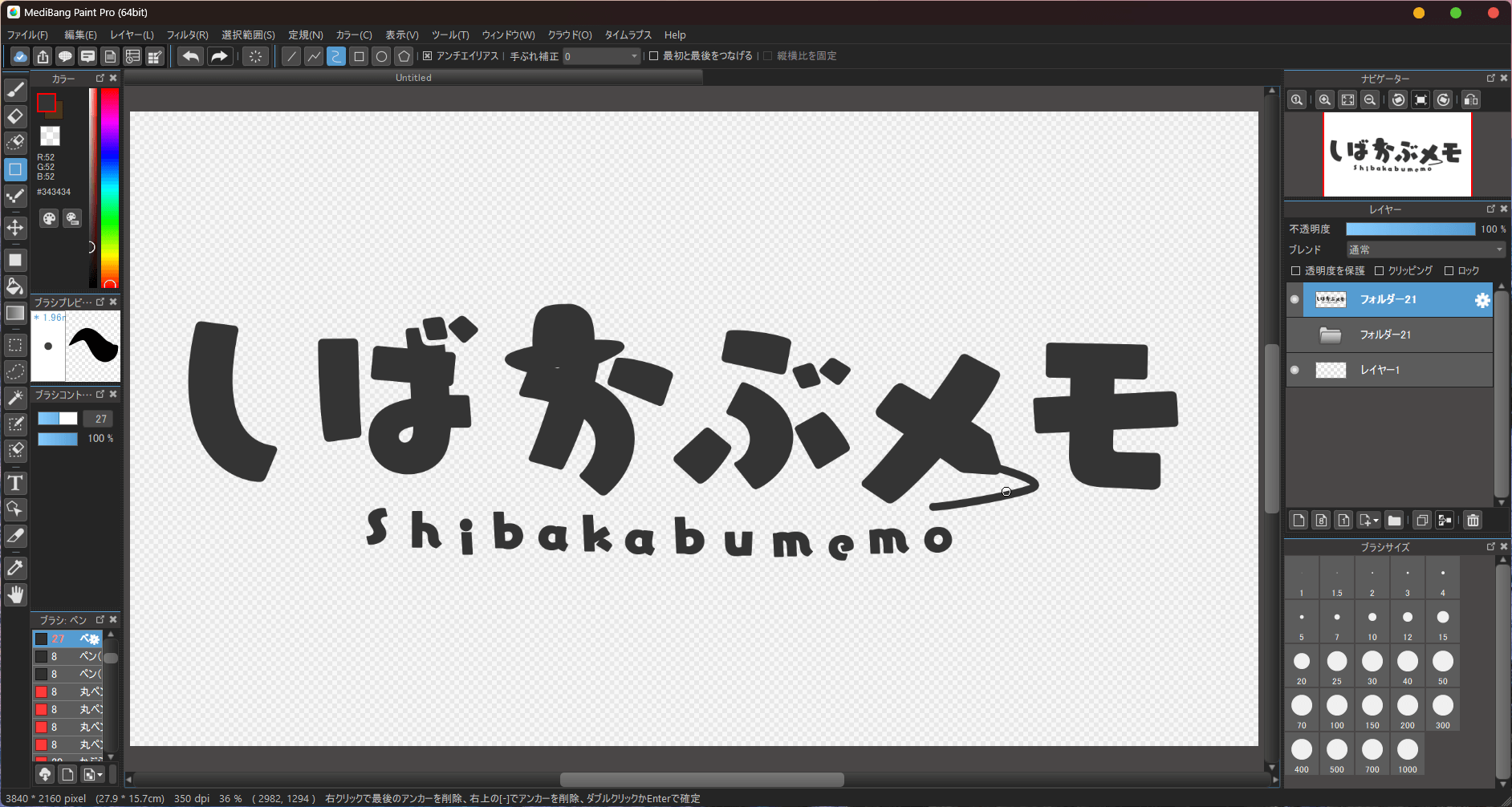Click the Undo arrow in toolbar
The width and height of the screenshot is (1512, 807).
point(190,56)
